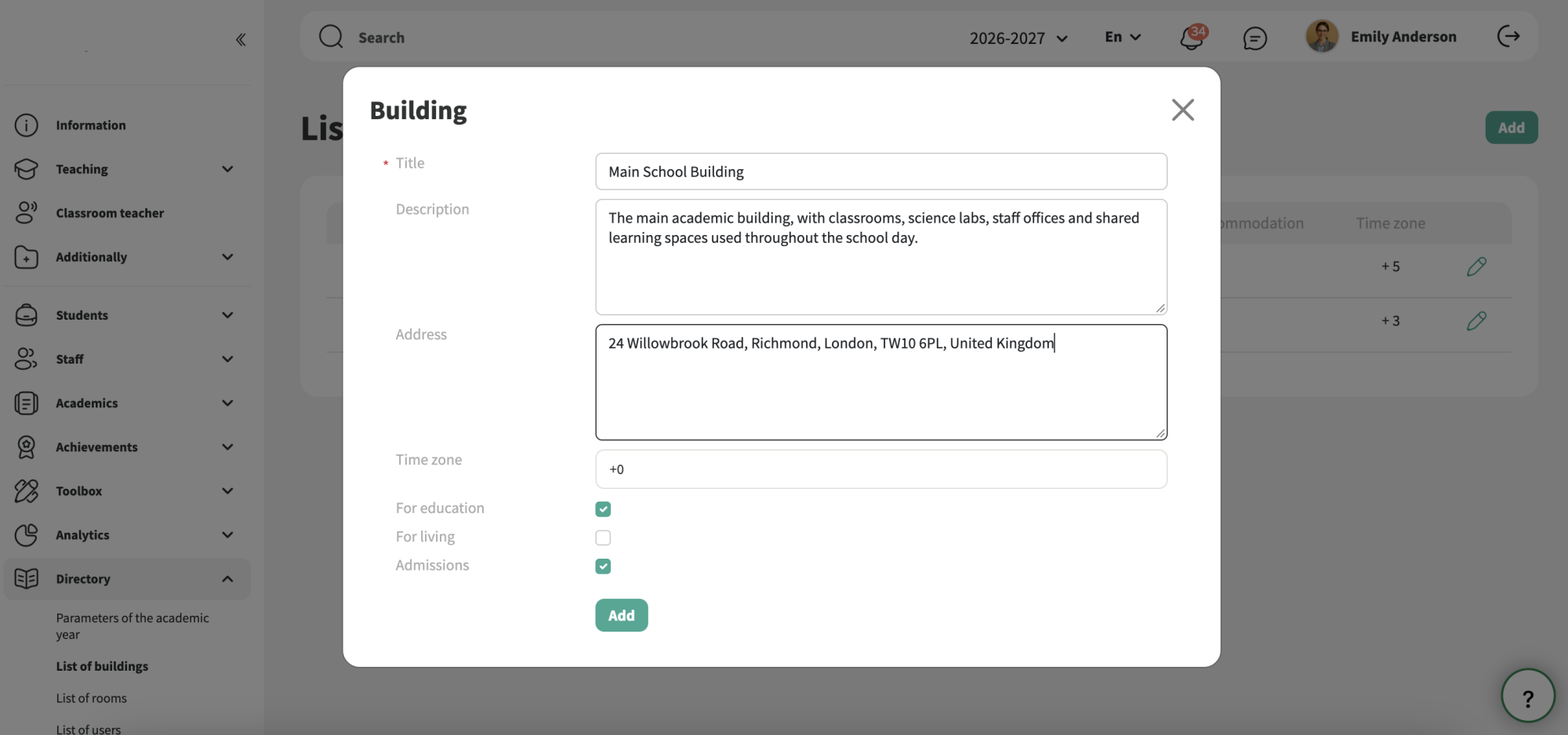
Task: Expand the Teaching menu chevron
Action: pyautogui.click(x=227, y=169)
